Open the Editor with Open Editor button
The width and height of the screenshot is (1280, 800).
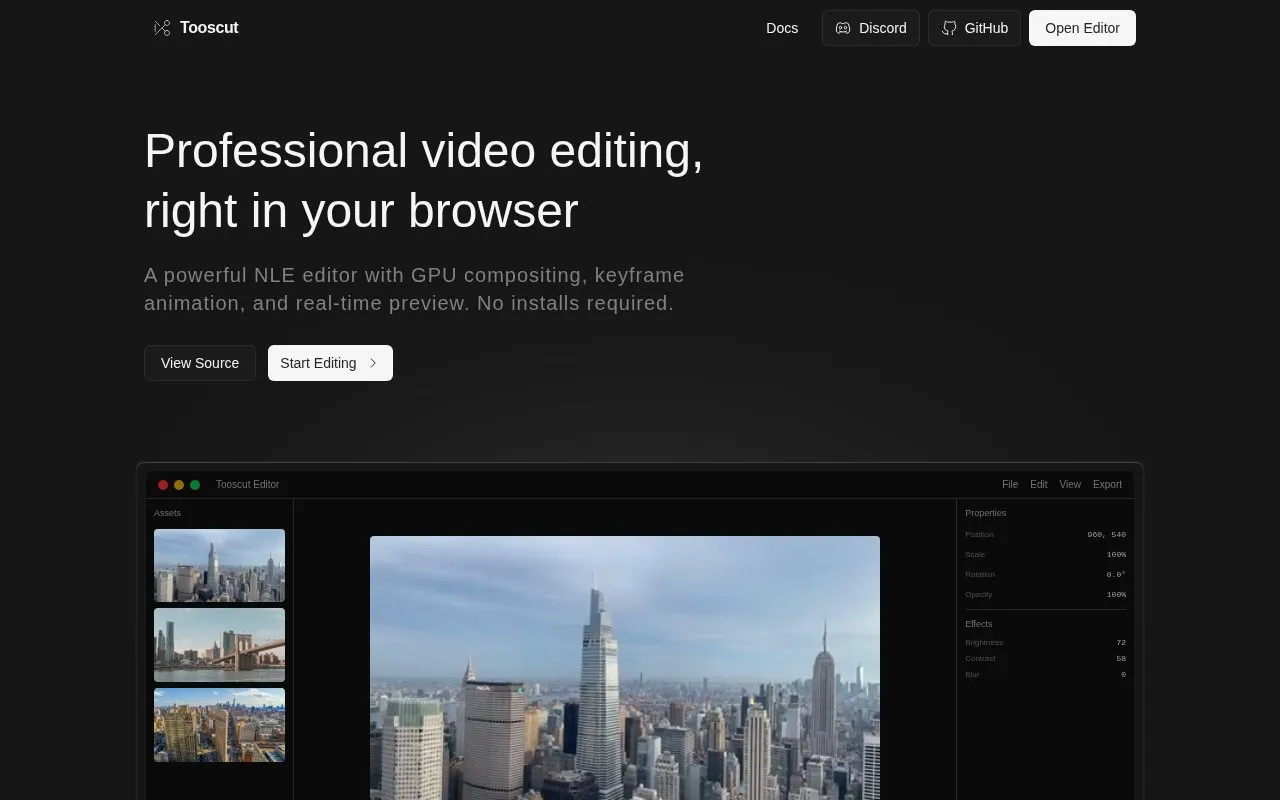1082,28
